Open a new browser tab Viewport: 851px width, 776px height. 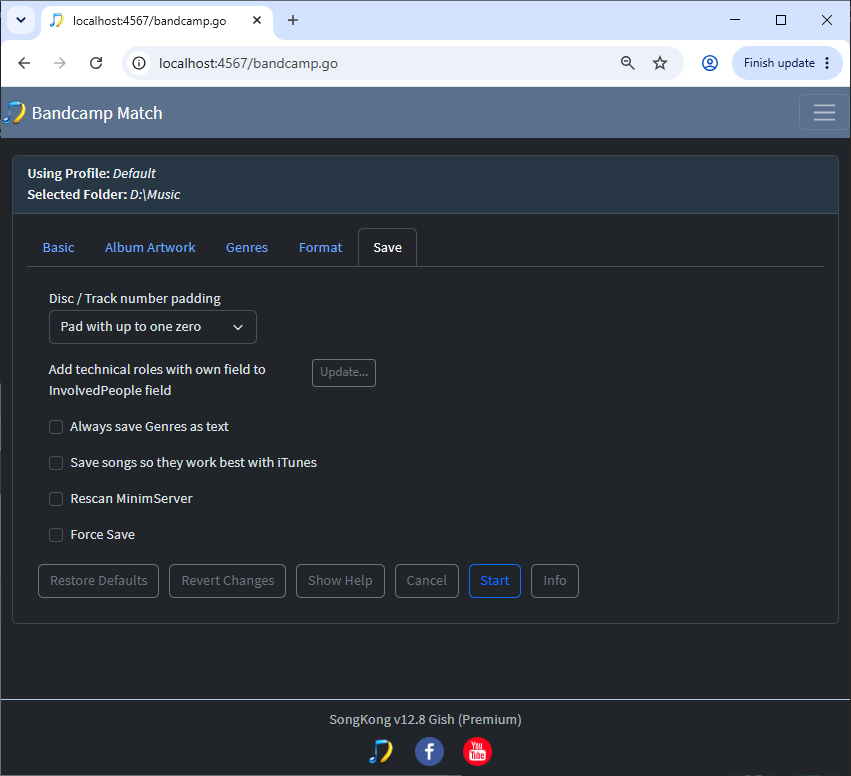pyautogui.click(x=293, y=20)
